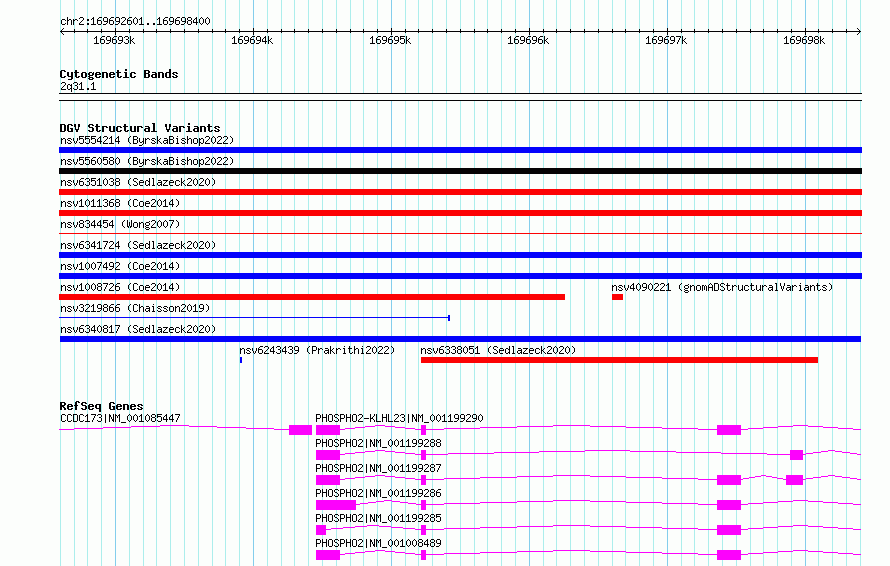
Task: Select the CCDC173 exon block
Action: pyautogui.click(x=300, y=430)
